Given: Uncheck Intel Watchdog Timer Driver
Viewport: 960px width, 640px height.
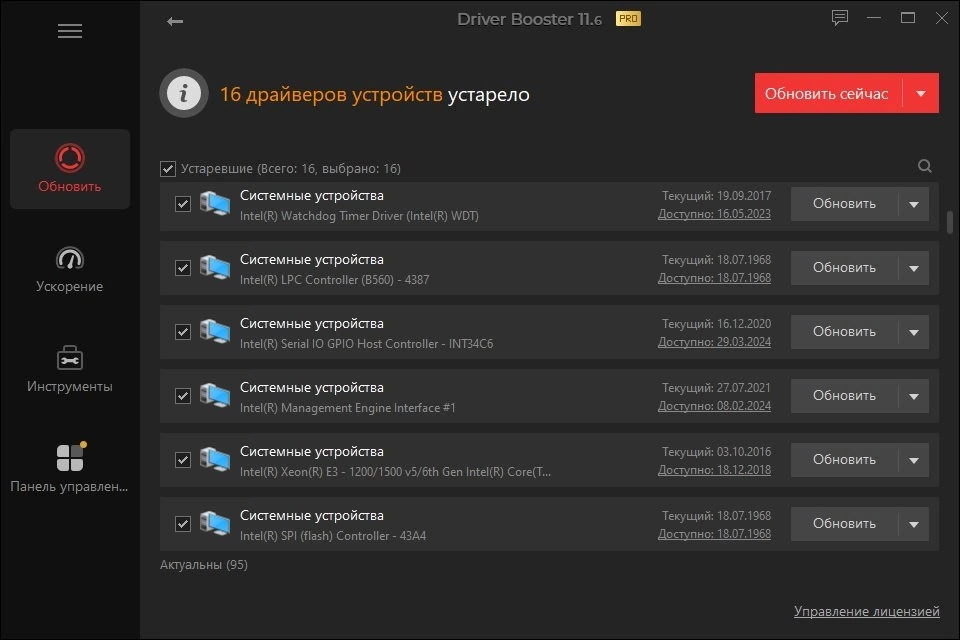Looking at the screenshot, I should coord(182,204).
